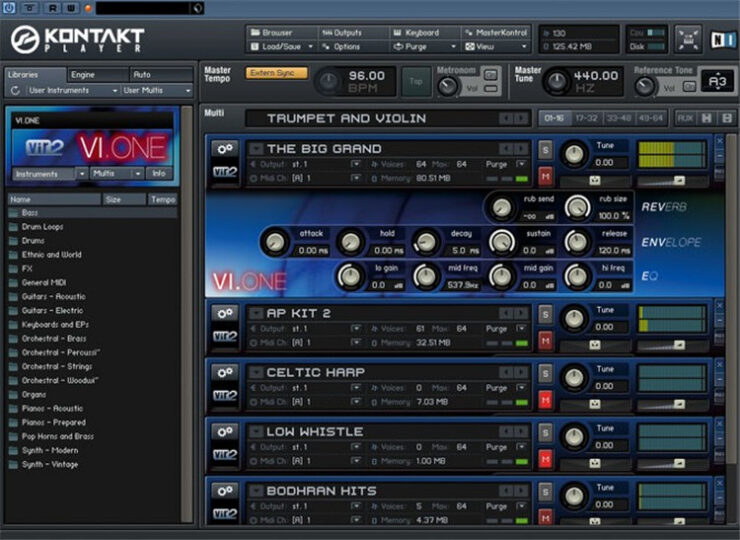Expand the Purge menu for The Big Grand

[500, 164]
